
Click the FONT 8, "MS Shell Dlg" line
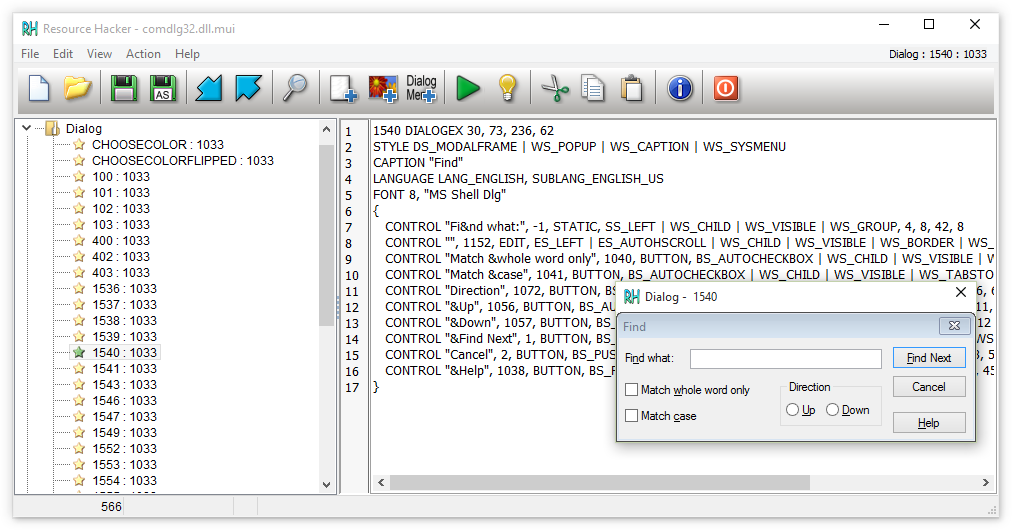click(x=440, y=195)
